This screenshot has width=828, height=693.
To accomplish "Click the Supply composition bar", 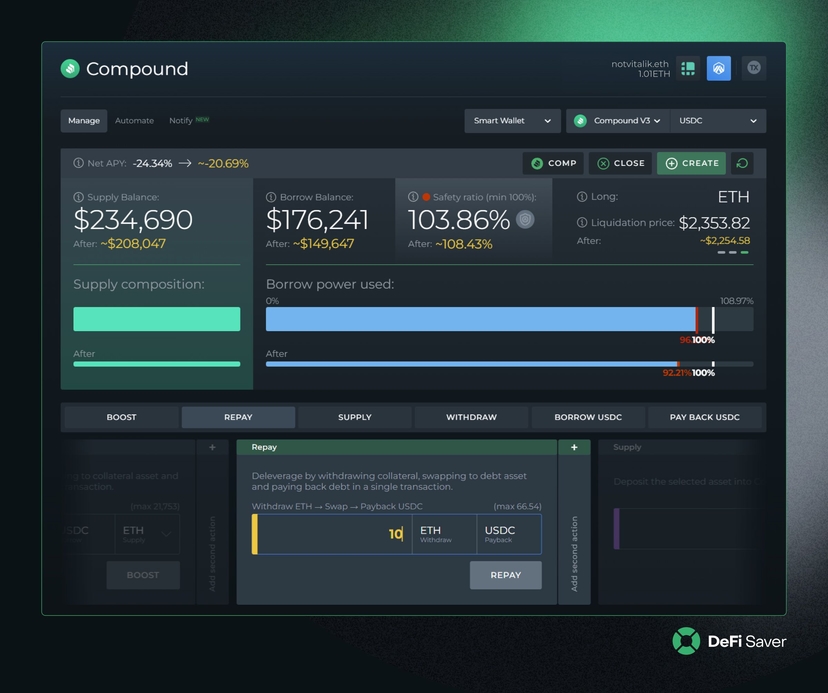I will pos(156,319).
